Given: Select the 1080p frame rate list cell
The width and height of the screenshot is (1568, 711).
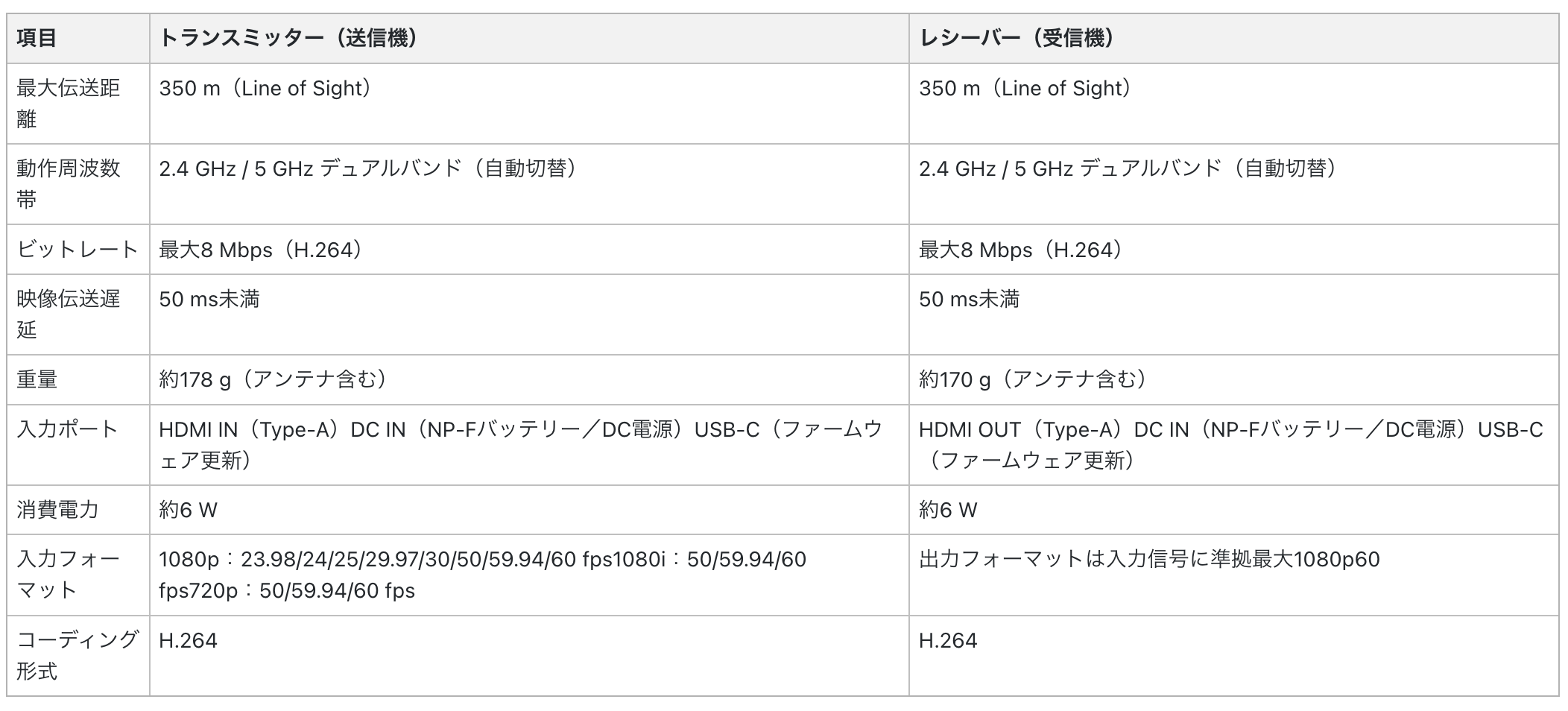Looking at the screenshot, I should coord(529,575).
